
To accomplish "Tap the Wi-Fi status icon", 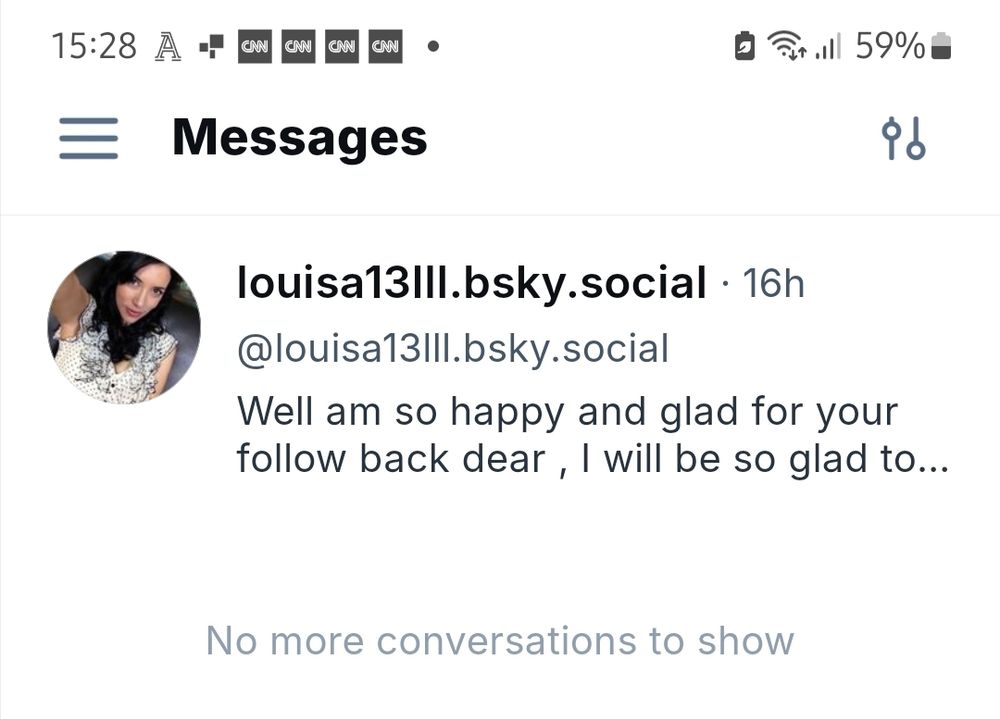I will click(787, 47).
